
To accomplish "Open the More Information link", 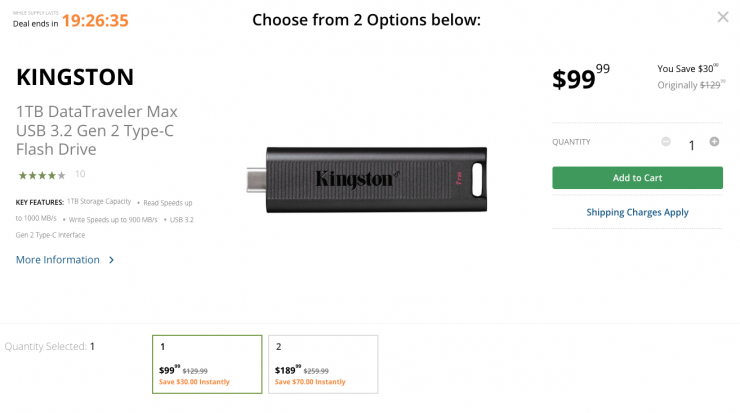I will coord(58,260).
